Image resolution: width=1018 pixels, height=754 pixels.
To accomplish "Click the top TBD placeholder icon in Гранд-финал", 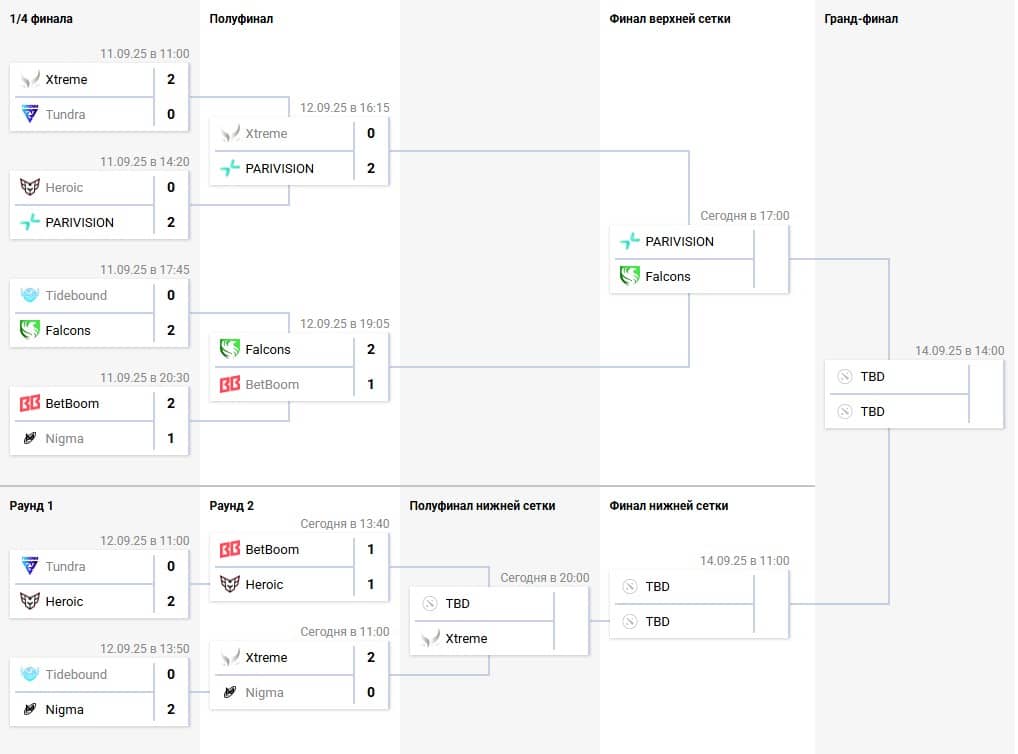I will [845, 377].
